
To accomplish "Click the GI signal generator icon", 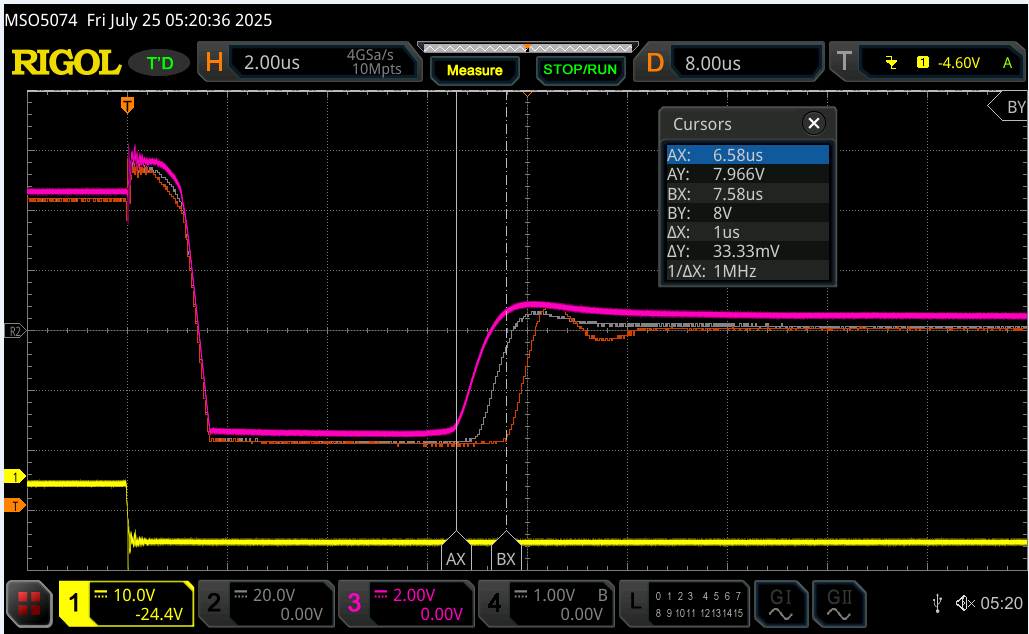I will pos(781,603).
